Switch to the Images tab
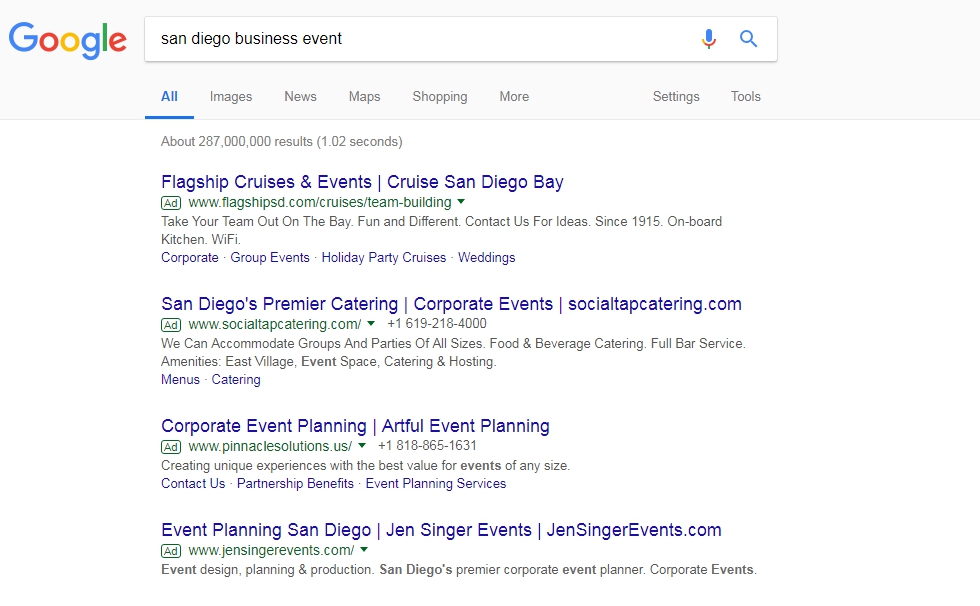 [231, 96]
